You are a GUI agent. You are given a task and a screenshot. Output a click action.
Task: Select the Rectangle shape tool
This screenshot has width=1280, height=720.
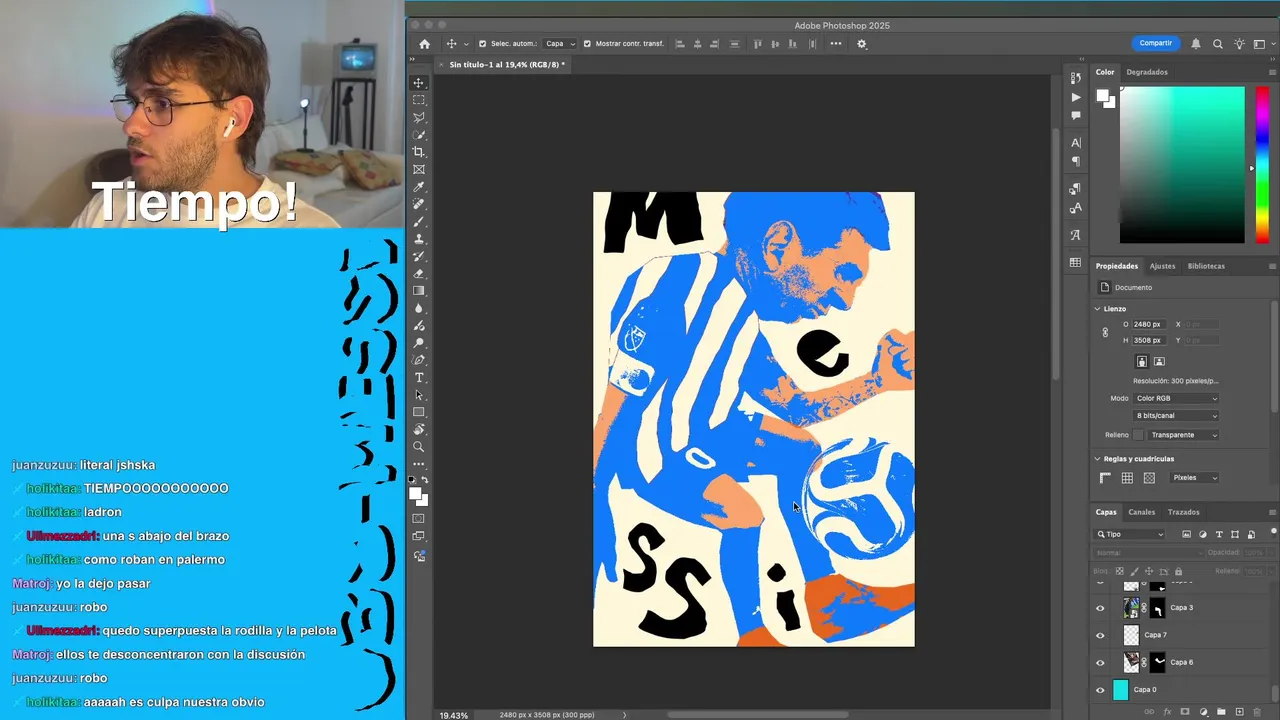pyautogui.click(x=419, y=412)
